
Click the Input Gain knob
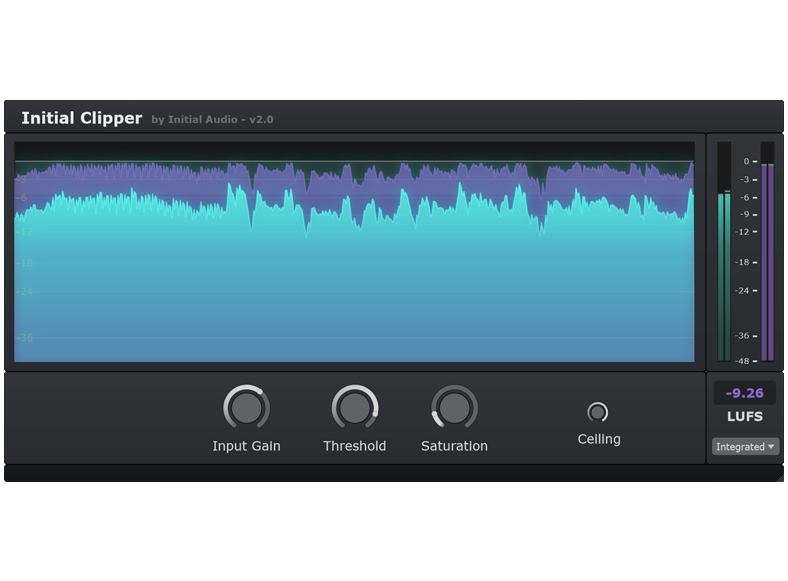point(246,408)
